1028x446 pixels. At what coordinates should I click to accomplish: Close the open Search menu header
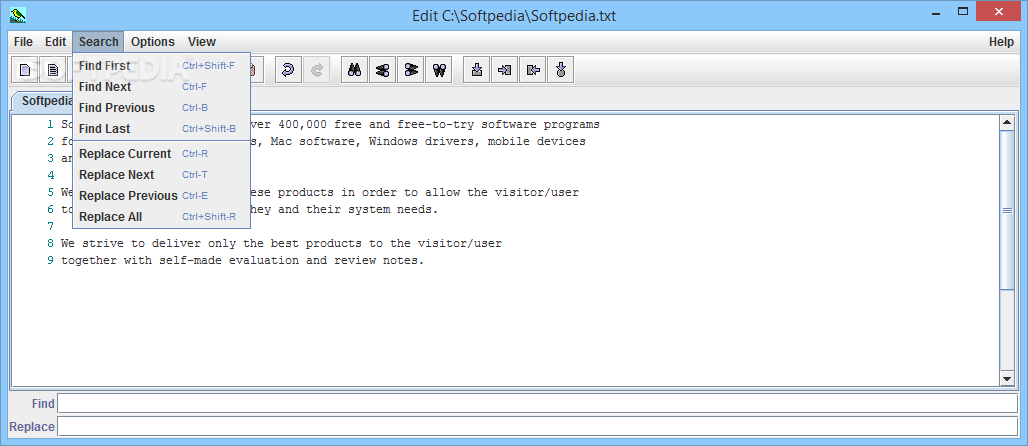98,42
